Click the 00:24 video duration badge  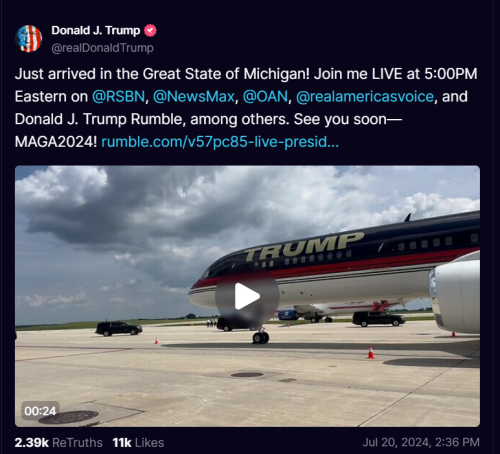[x=40, y=411]
